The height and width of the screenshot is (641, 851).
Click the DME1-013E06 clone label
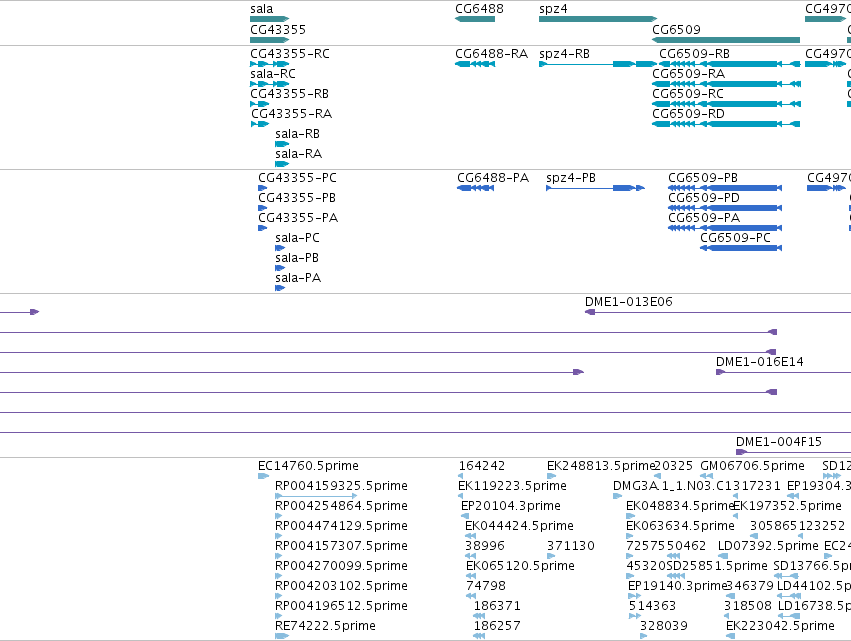[x=628, y=302]
